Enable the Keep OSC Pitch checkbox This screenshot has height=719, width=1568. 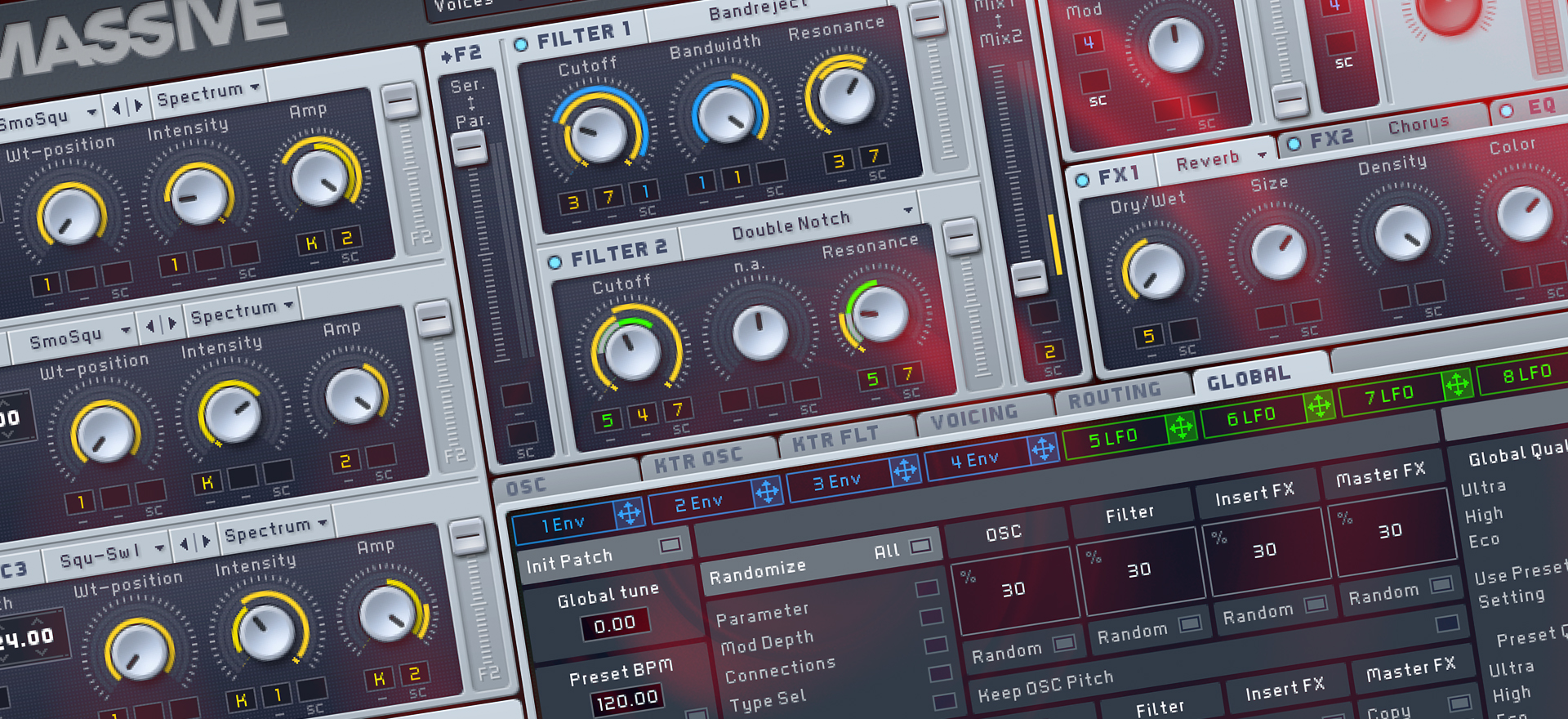coord(1447,624)
